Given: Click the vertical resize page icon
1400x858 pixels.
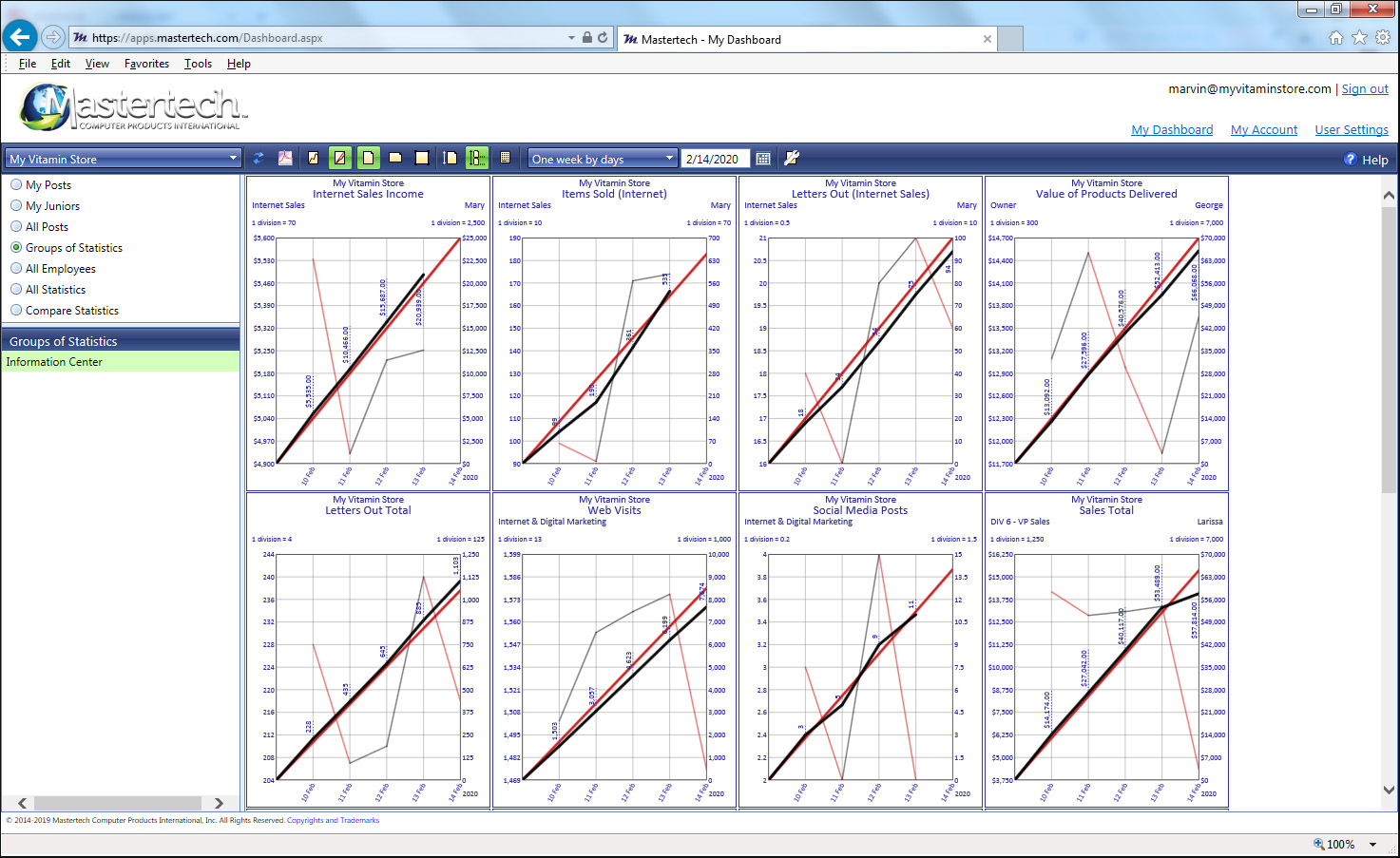Looking at the screenshot, I should [451, 159].
